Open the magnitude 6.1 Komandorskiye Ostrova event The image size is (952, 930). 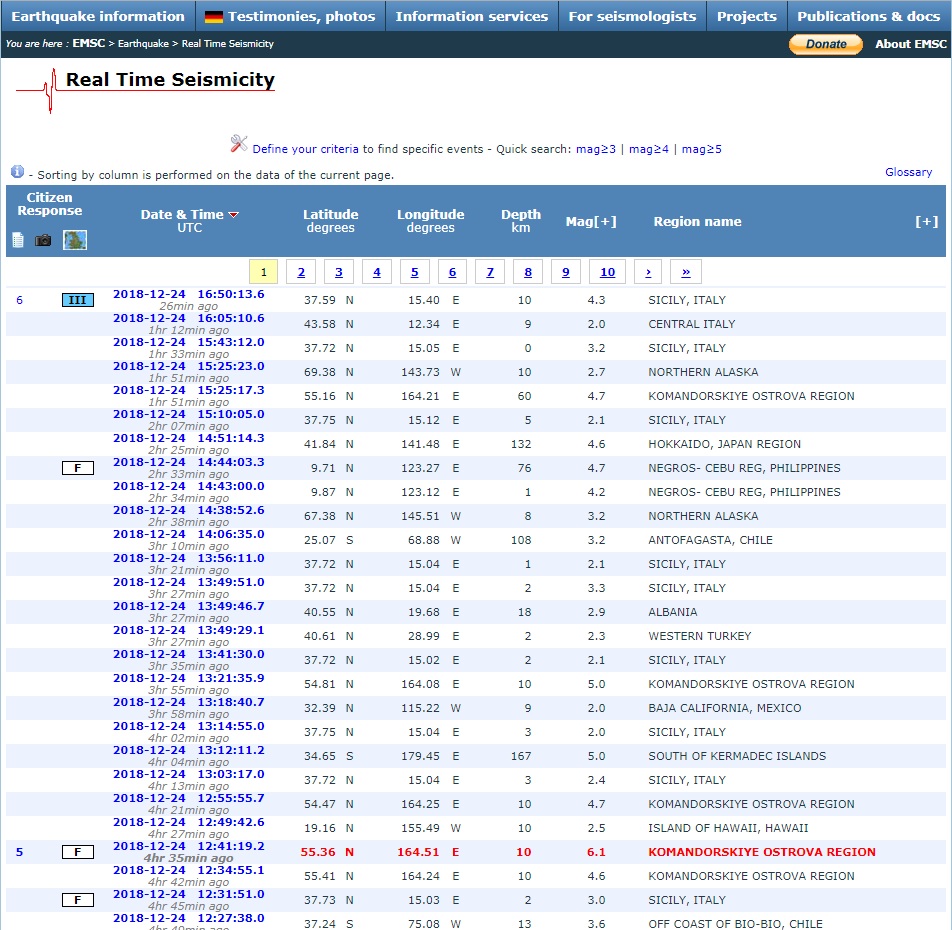188,846
